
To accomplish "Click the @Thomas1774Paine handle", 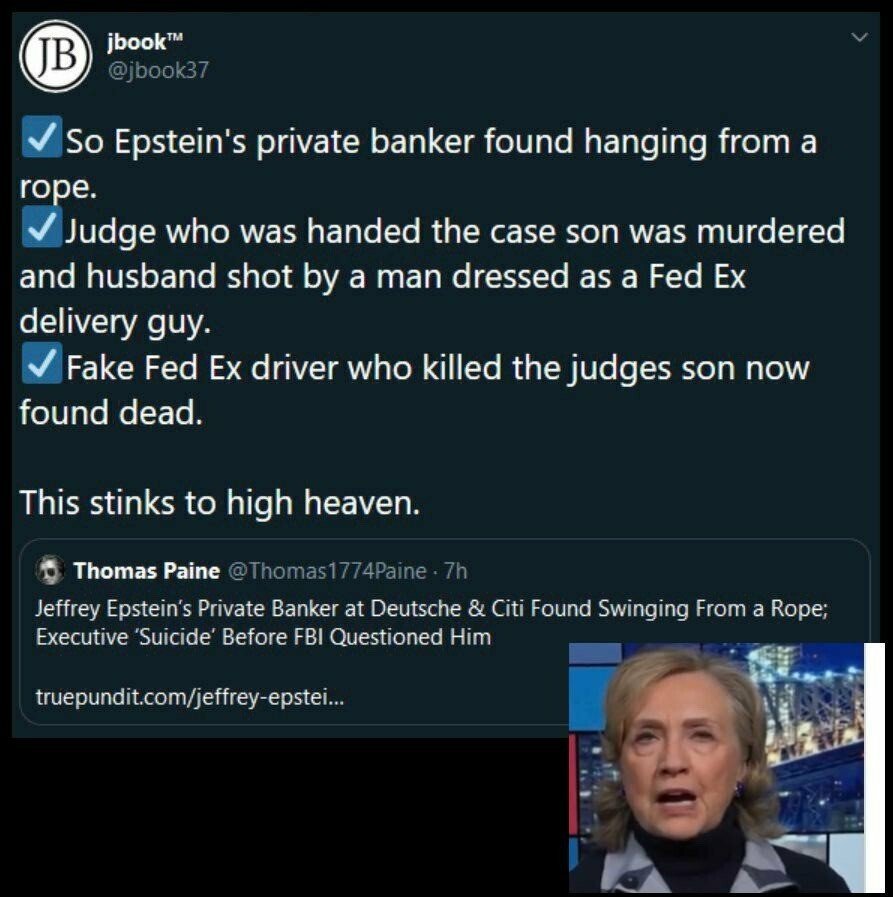I will point(329,571).
